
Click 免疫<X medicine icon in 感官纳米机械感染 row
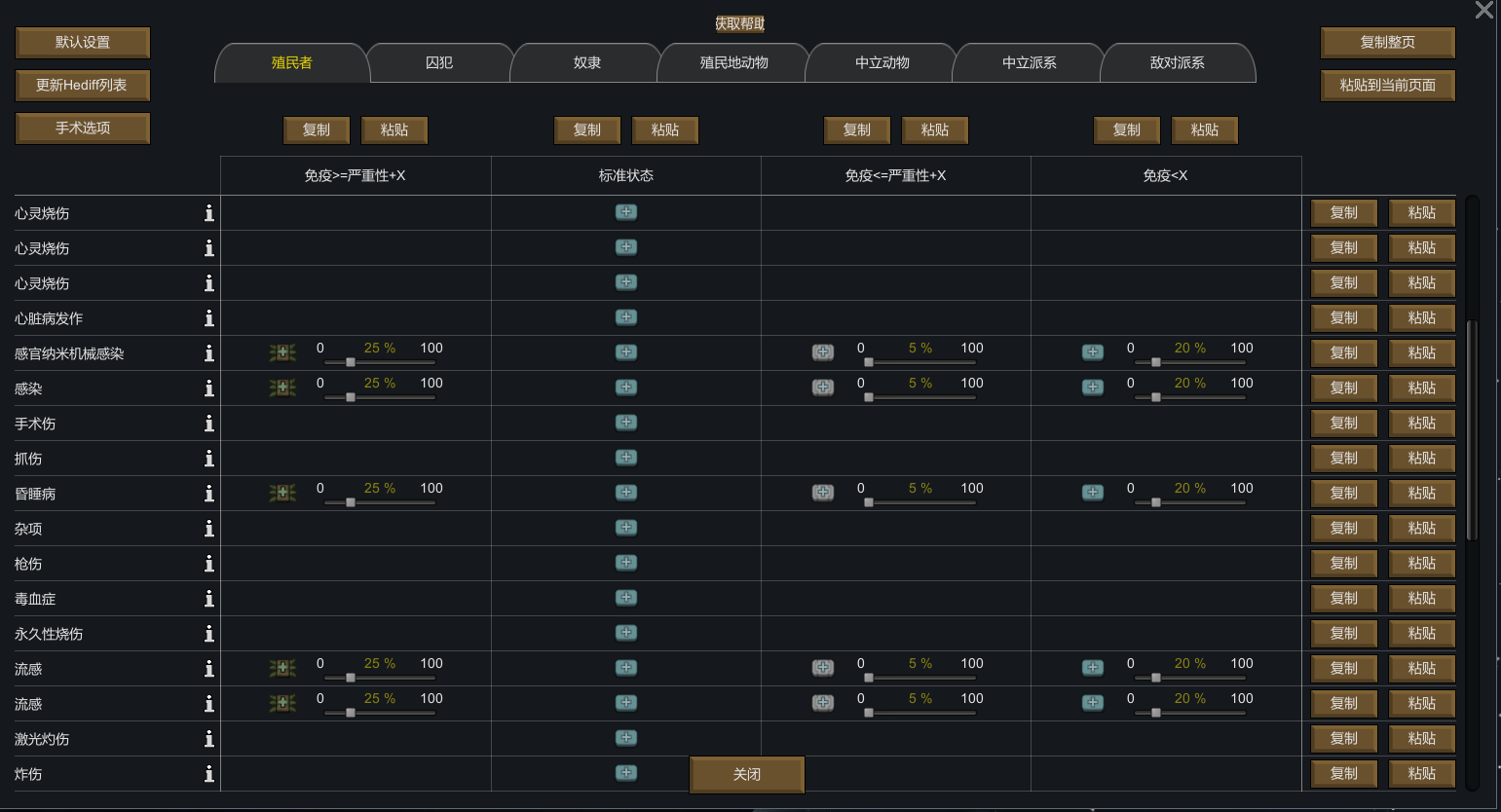click(x=1093, y=352)
